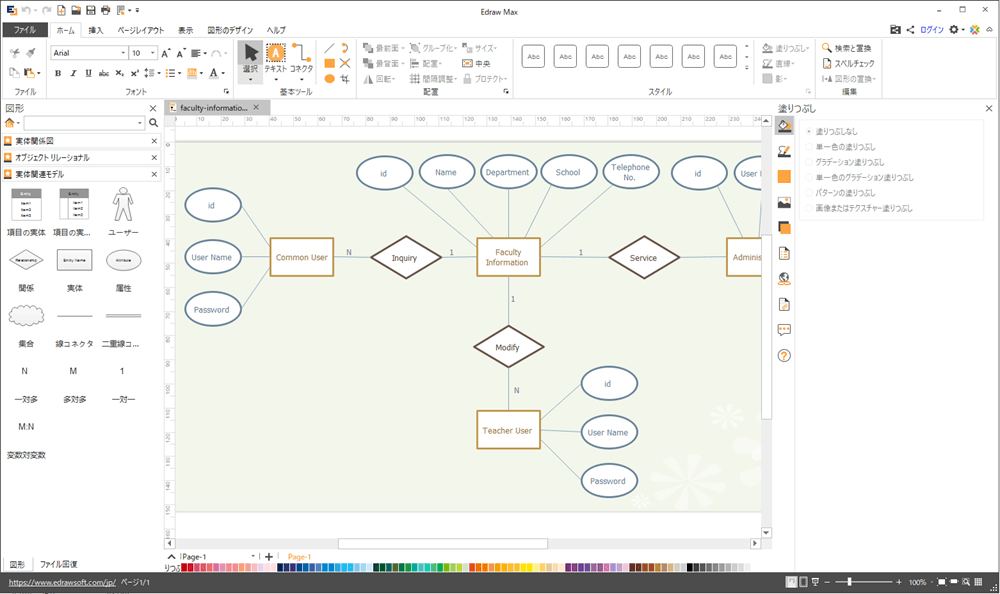This screenshot has width=1000, height=594.
Task: Select picture or texture fill option
Action: point(859,208)
